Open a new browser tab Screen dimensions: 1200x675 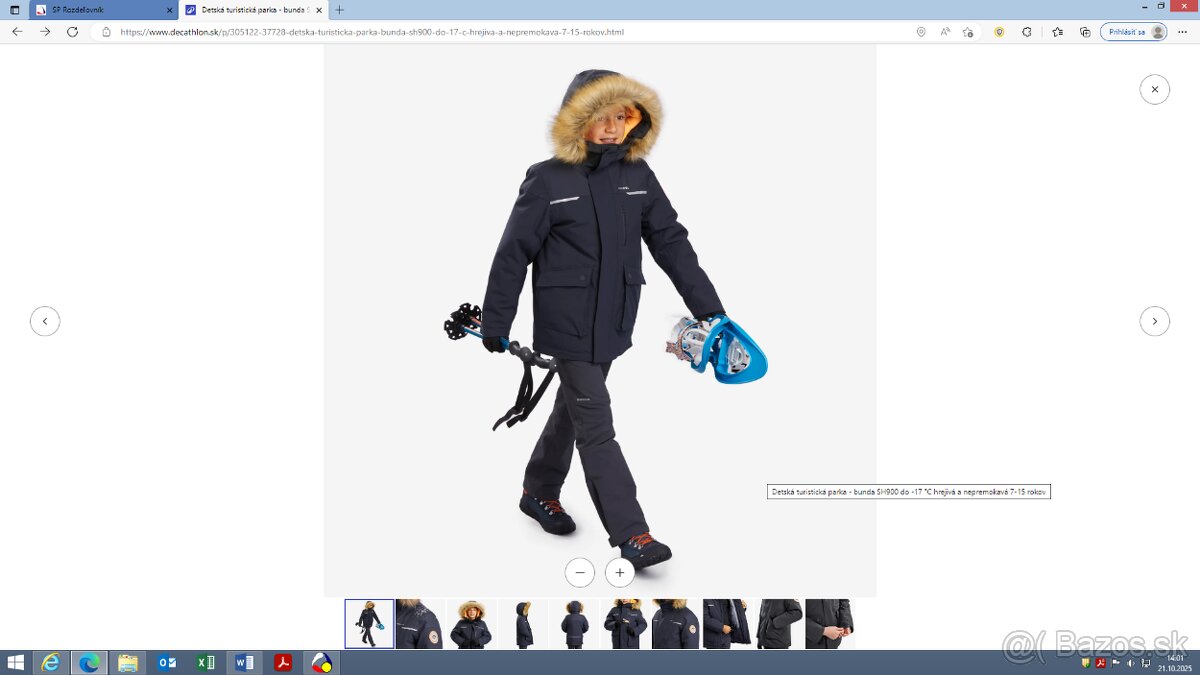click(339, 10)
